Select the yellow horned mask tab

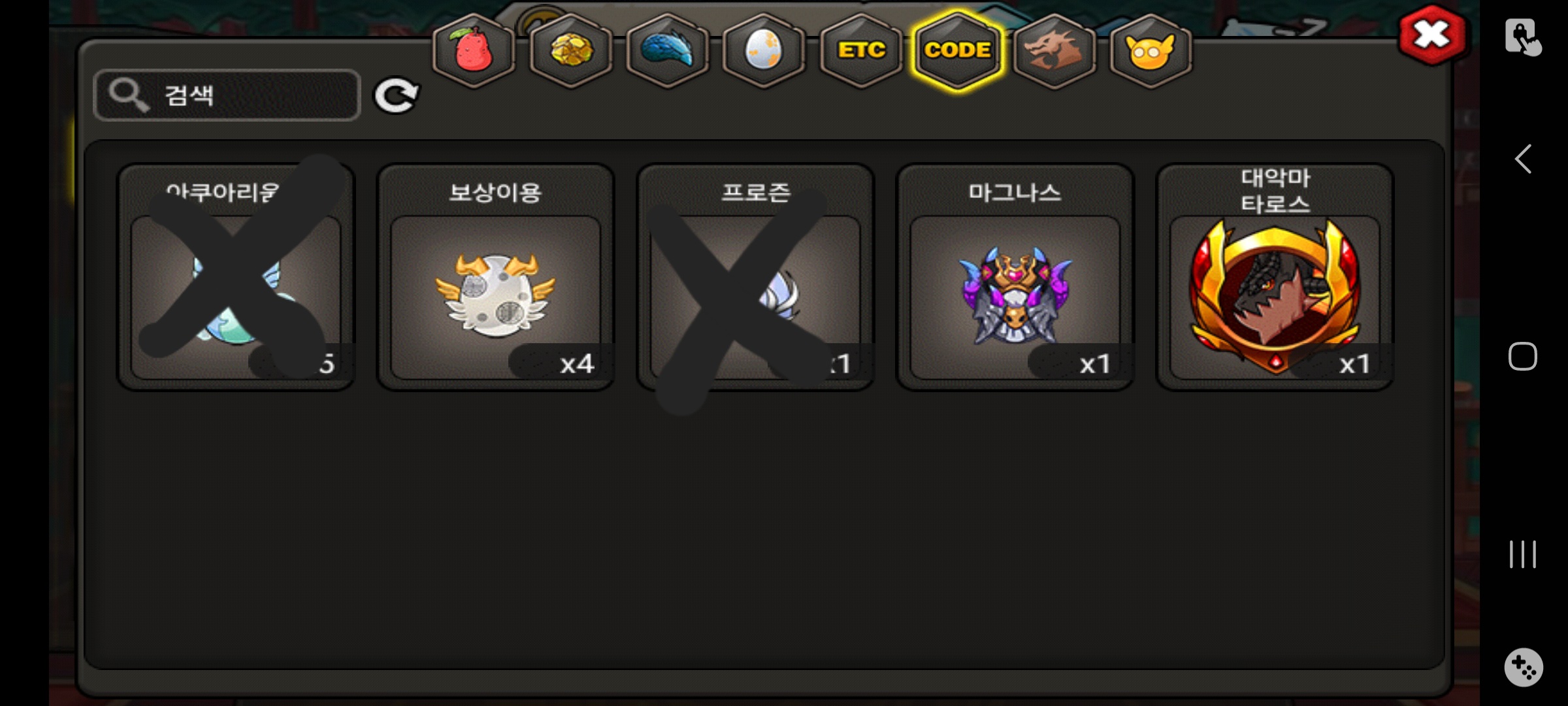pos(1151,50)
